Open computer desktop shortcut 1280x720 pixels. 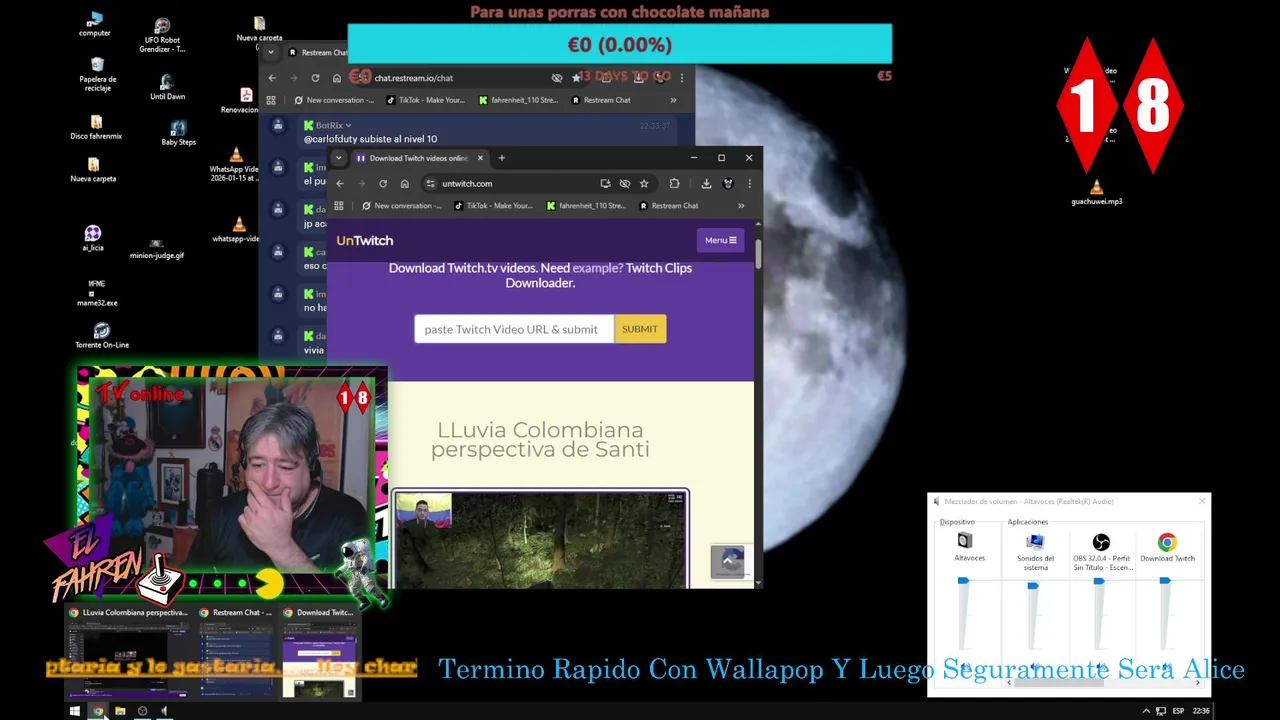[95, 25]
